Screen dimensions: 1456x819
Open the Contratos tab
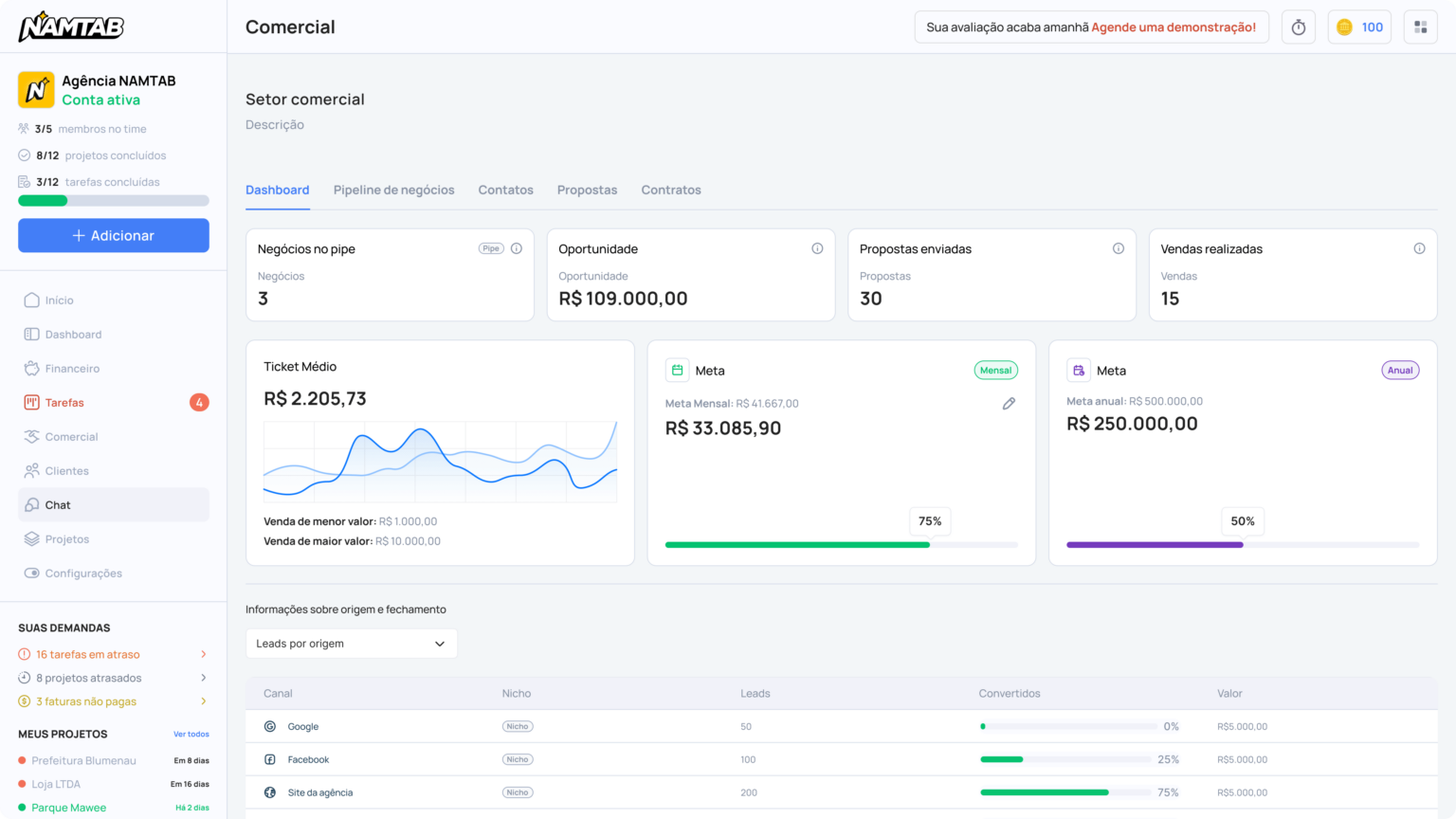(671, 190)
